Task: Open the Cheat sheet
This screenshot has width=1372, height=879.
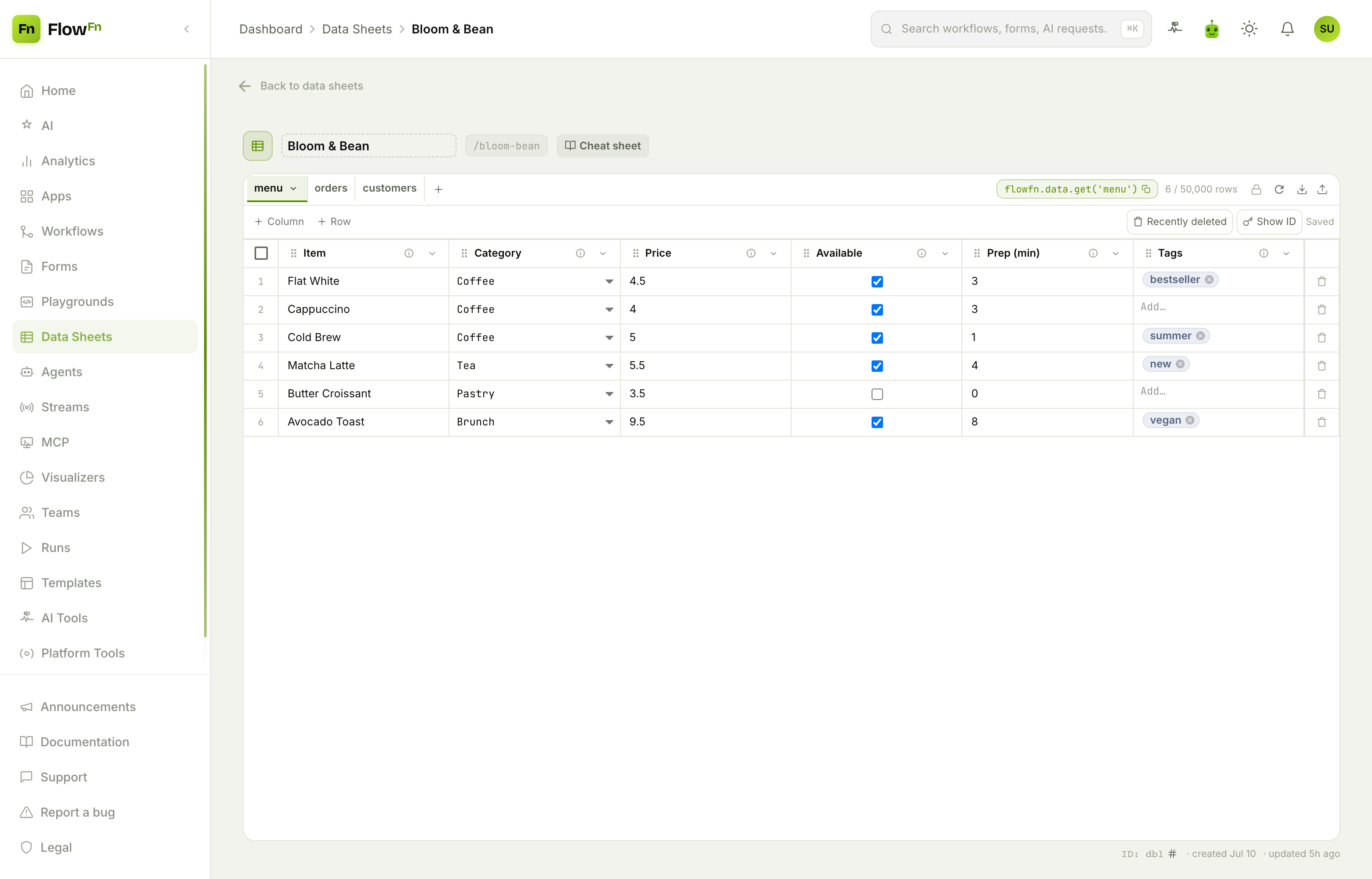Action: (x=602, y=146)
